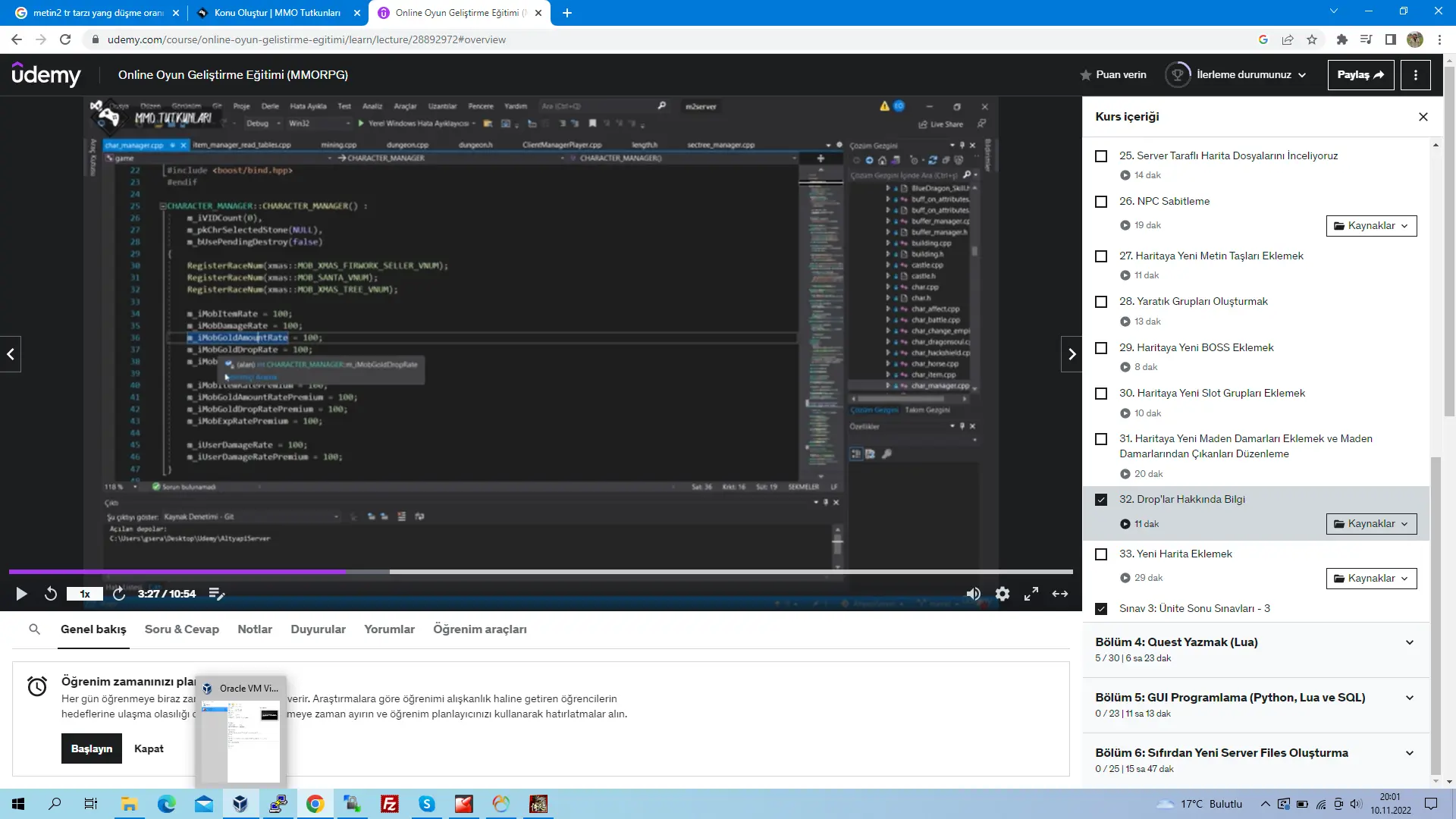Open the Notlar tab
1456x819 pixels.
[255, 629]
